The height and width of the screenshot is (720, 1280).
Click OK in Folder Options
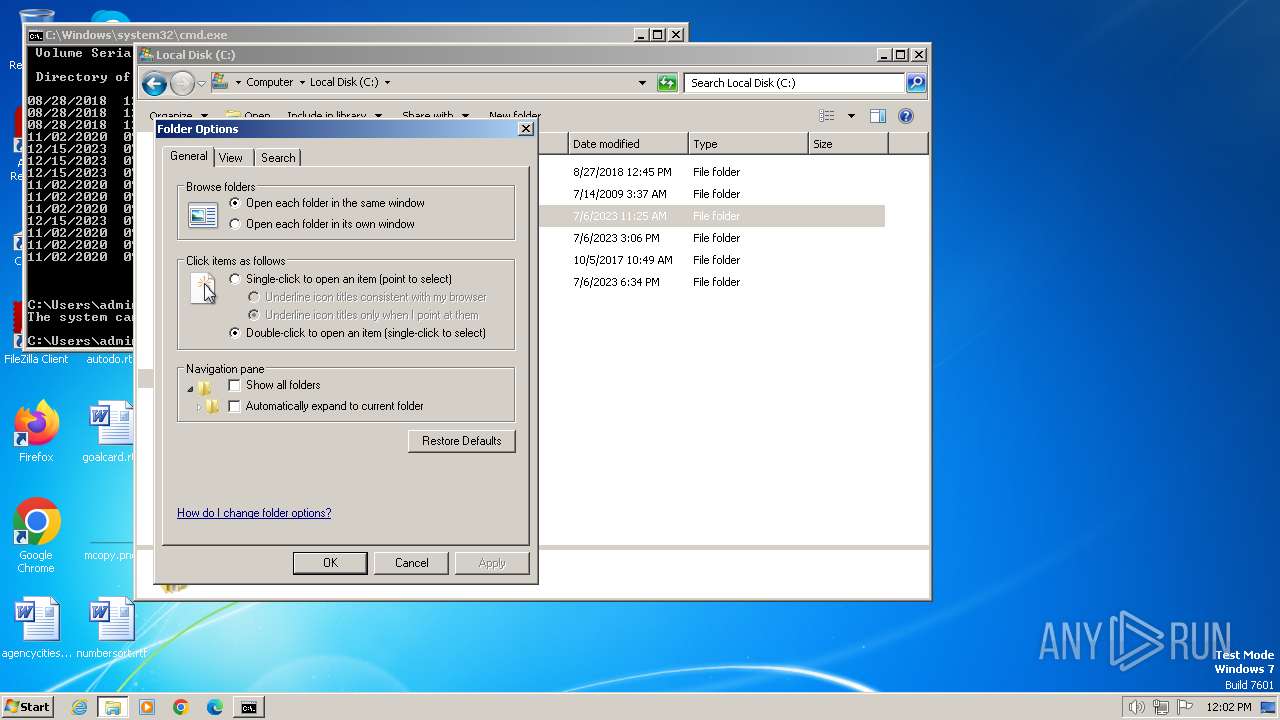[x=330, y=563]
